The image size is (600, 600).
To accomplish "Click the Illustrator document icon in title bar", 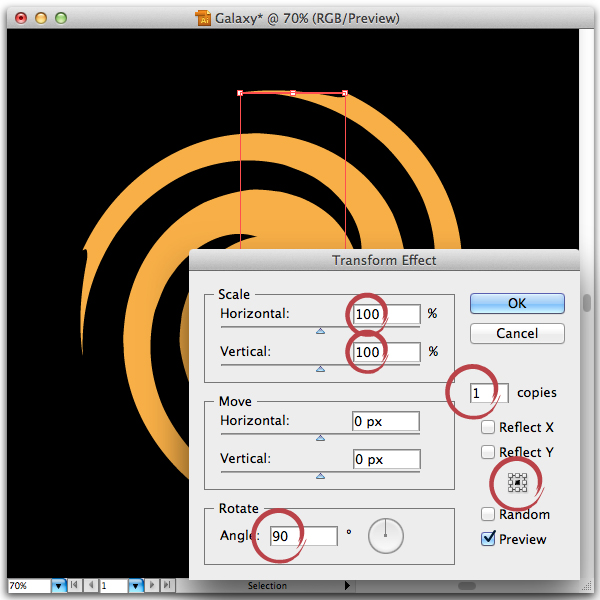I will [203, 18].
